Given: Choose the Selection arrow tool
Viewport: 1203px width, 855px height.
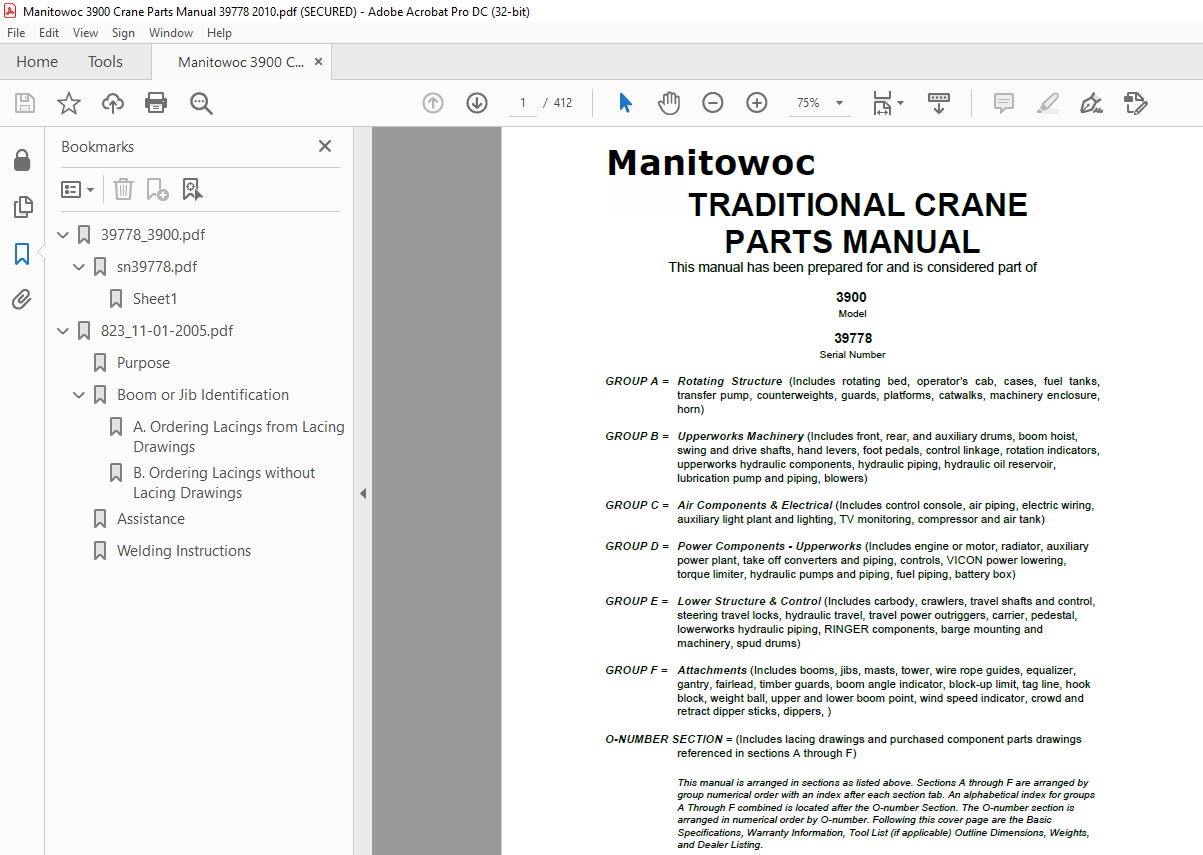Looking at the screenshot, I should click(x=626, y=103).
